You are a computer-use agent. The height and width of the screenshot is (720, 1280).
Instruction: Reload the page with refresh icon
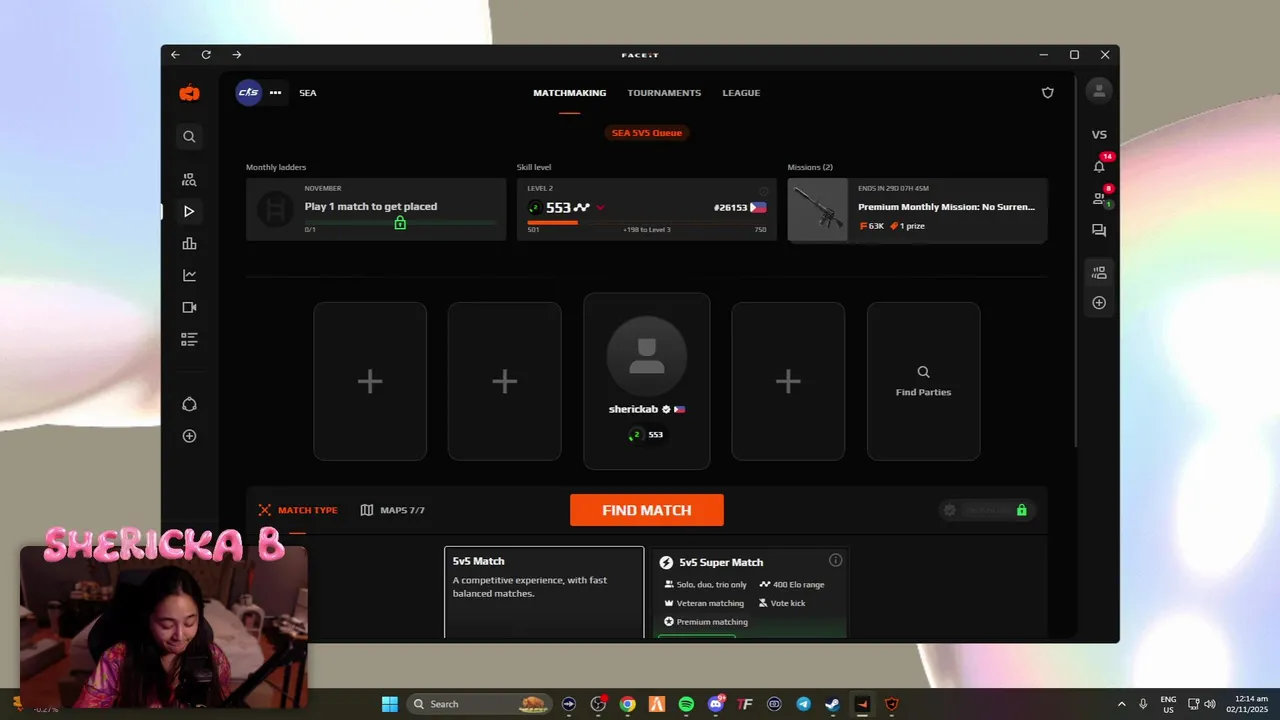tap(206, 55)
